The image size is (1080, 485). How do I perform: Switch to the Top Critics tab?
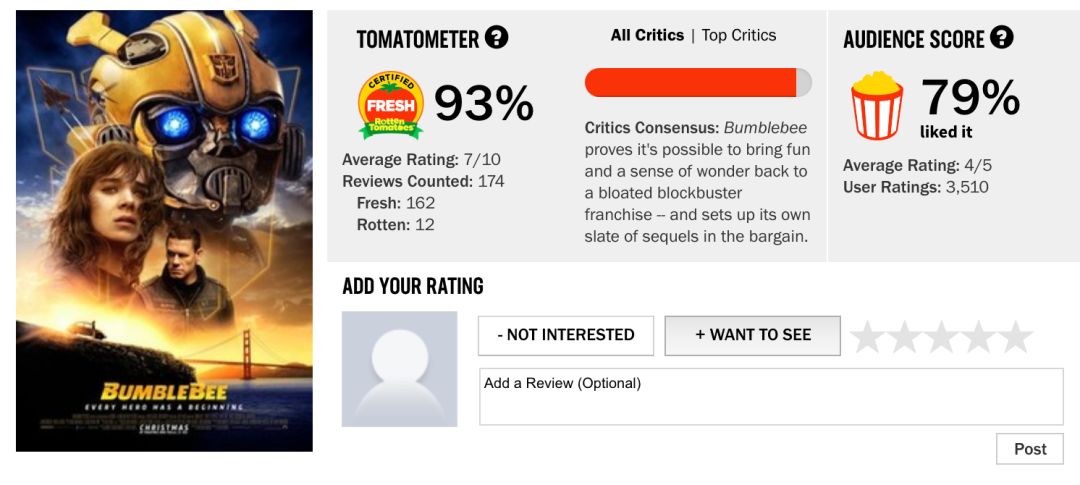(739, 35)
